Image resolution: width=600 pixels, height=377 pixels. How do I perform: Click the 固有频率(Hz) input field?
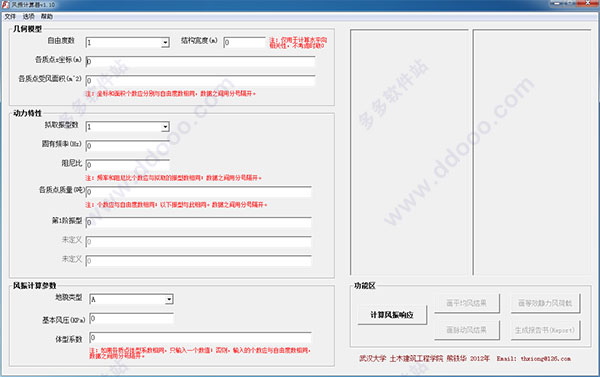127,146
